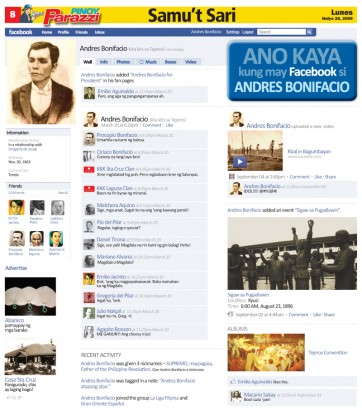The height and width of the screenshot is (420, 362).
Task: Click the Sigaw sa Pugadlawin event photo
Action: [x=292, y=254]
